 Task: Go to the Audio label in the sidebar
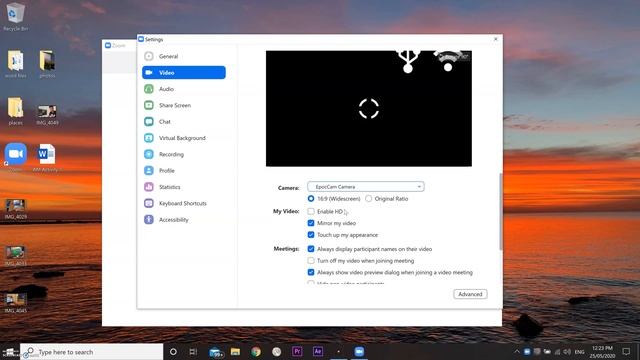[x=167, y=89]
